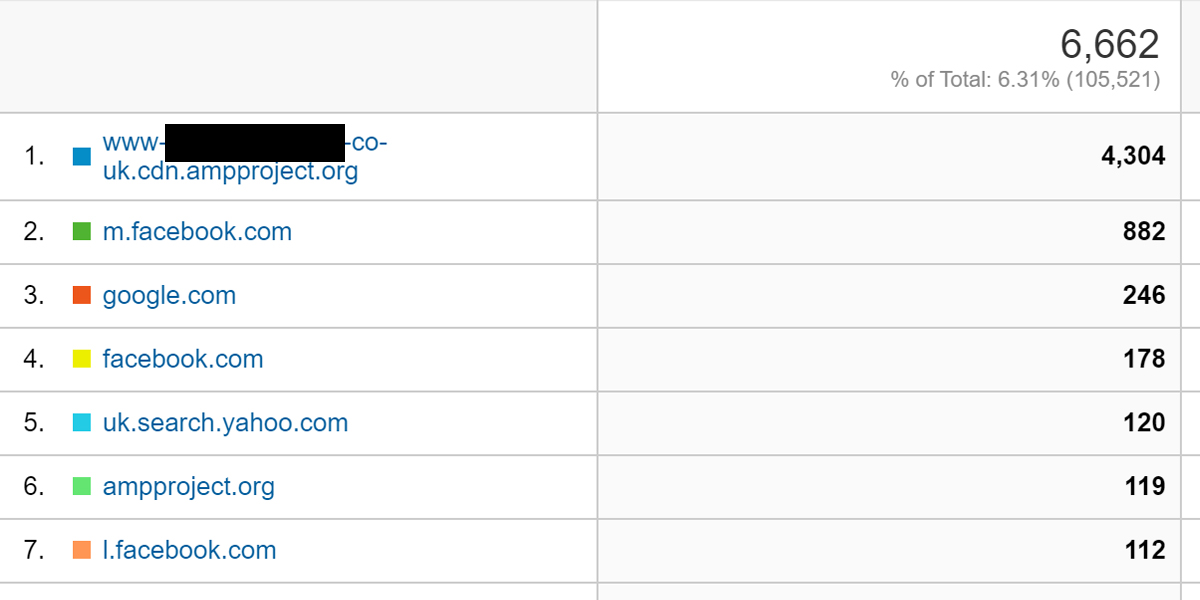1200x600 pixels.
Task: Click the % of Total 6.31% summary text
Action: pos(1025,80)
